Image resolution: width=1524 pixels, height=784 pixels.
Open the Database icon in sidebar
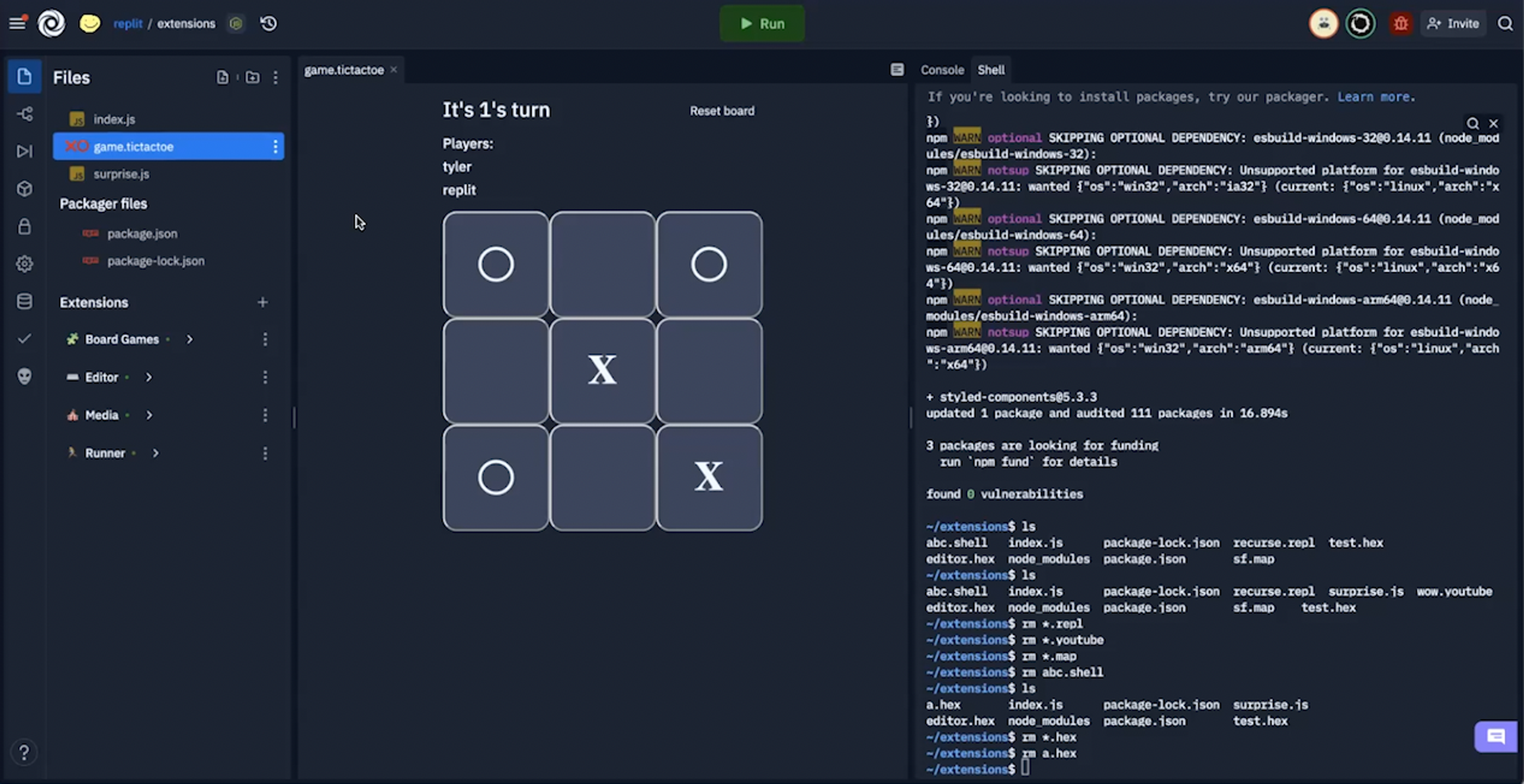pyautogui.click(x=24, y=301)
